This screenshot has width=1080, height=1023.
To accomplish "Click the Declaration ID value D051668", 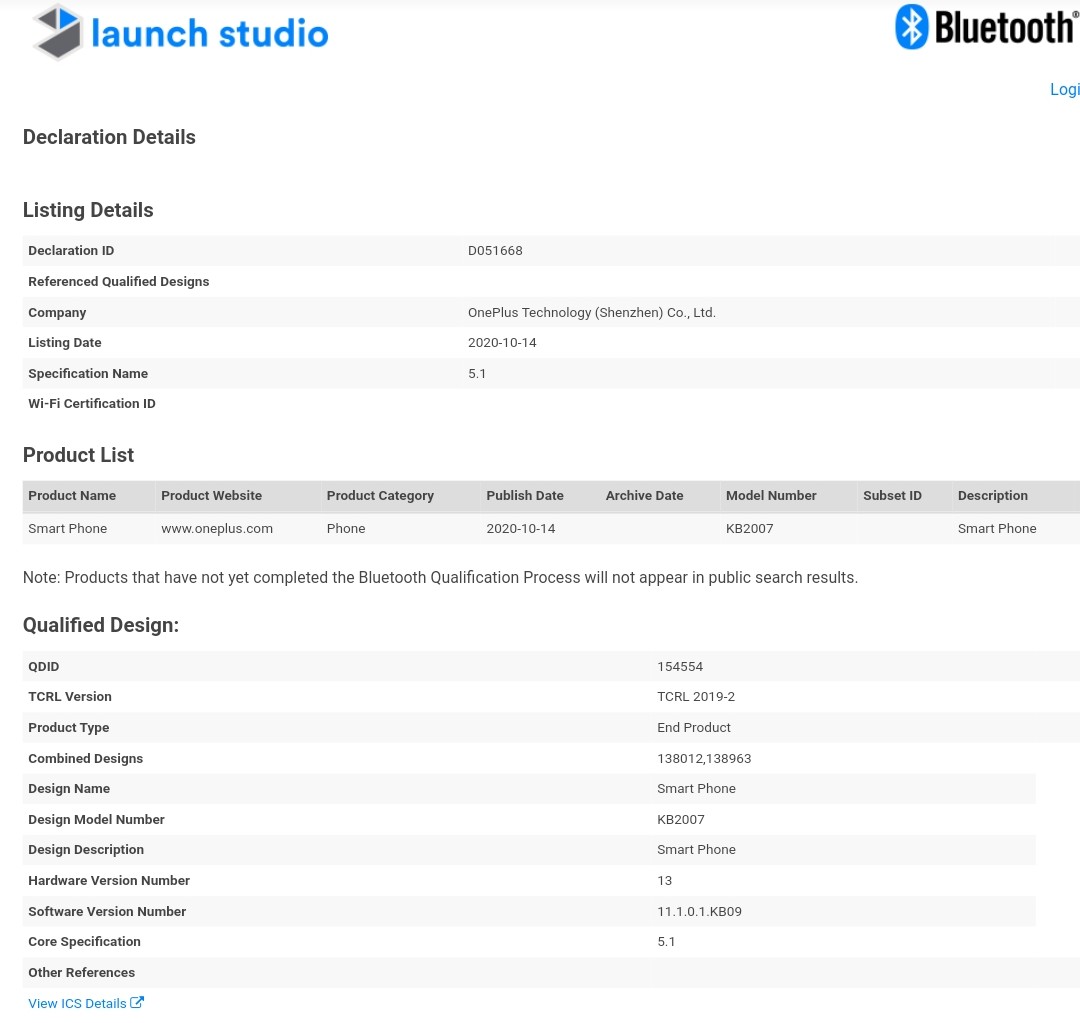I will (495, 250).
